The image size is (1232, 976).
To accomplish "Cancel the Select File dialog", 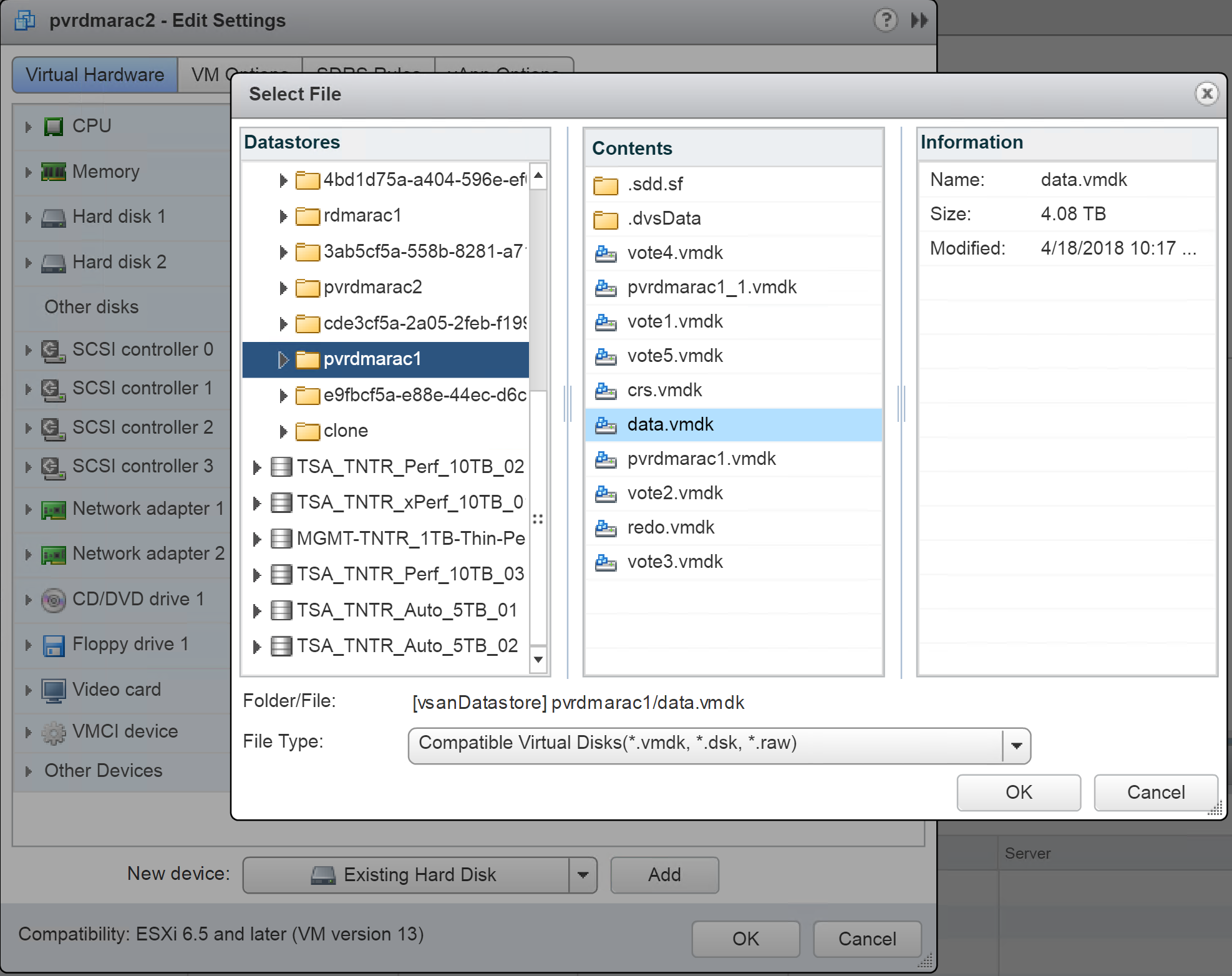I will [x=1155, y=793].
